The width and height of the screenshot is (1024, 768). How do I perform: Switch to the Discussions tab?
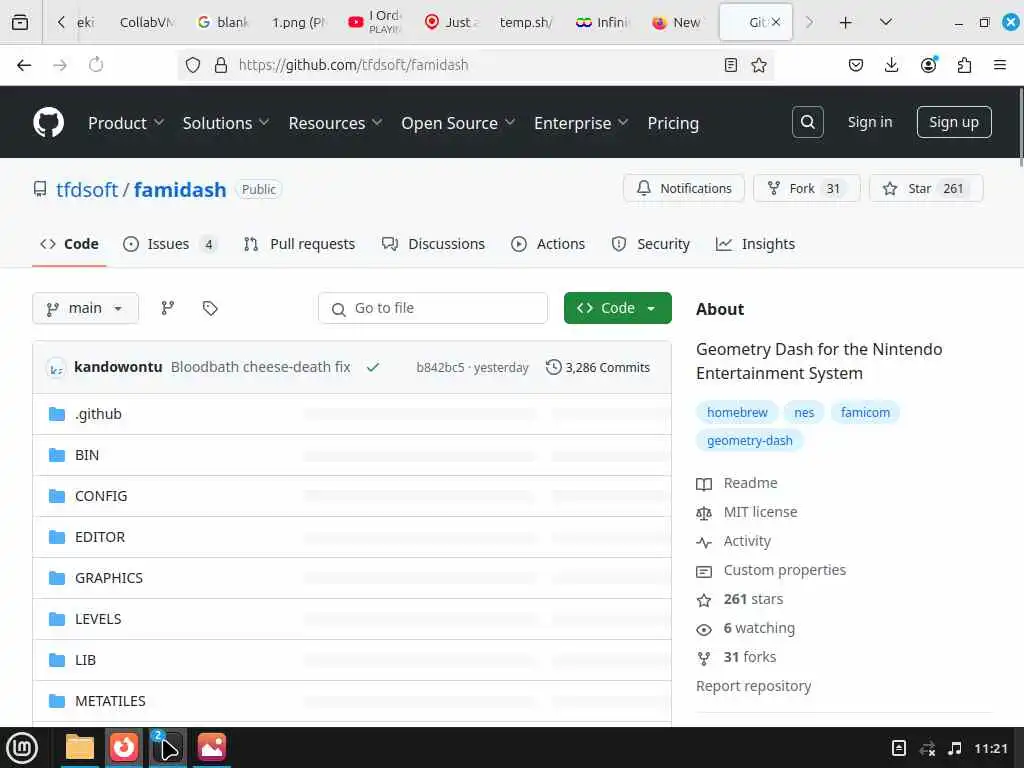[x=433, y=244]
